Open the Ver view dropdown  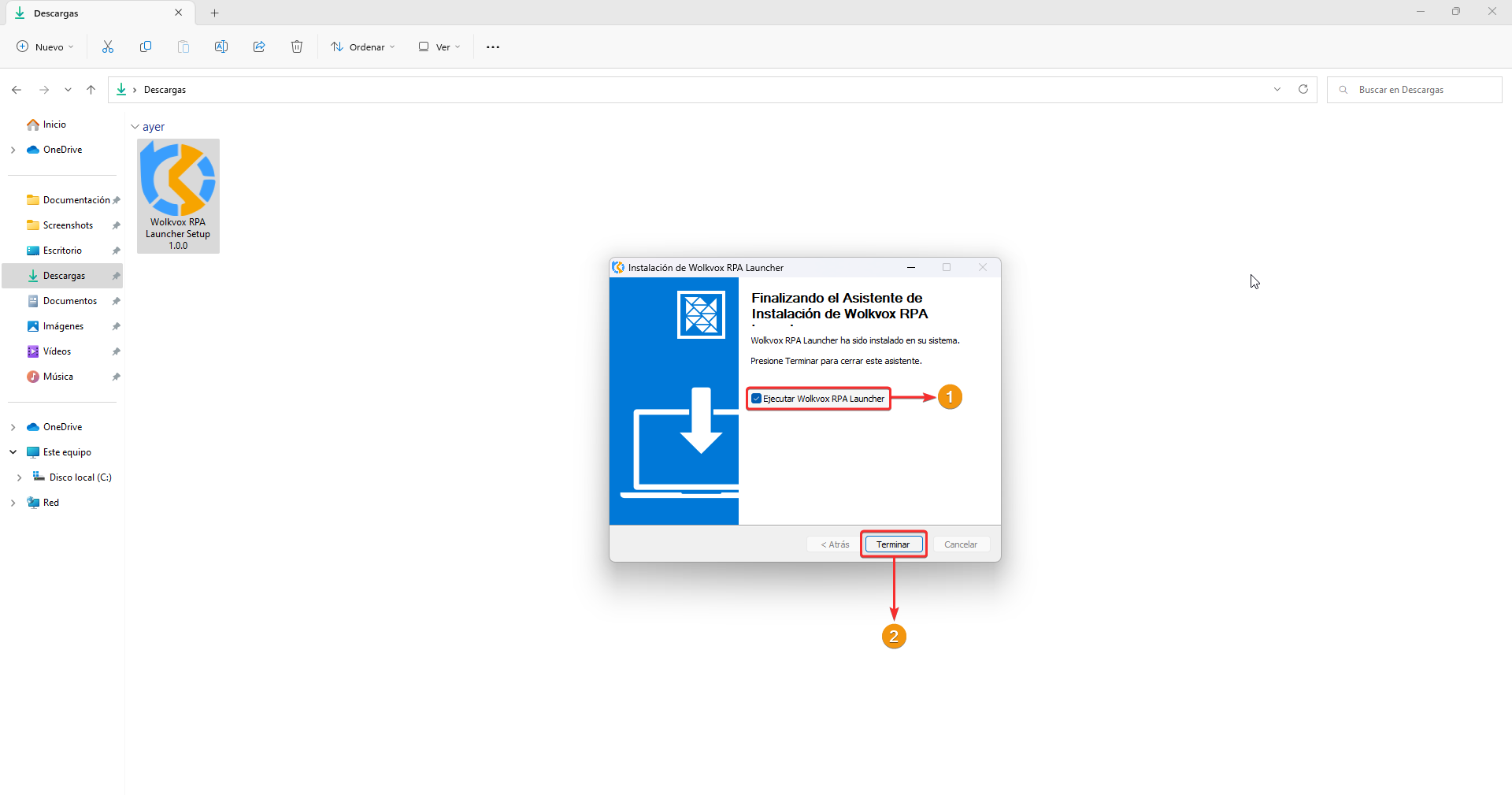(439, 47)
